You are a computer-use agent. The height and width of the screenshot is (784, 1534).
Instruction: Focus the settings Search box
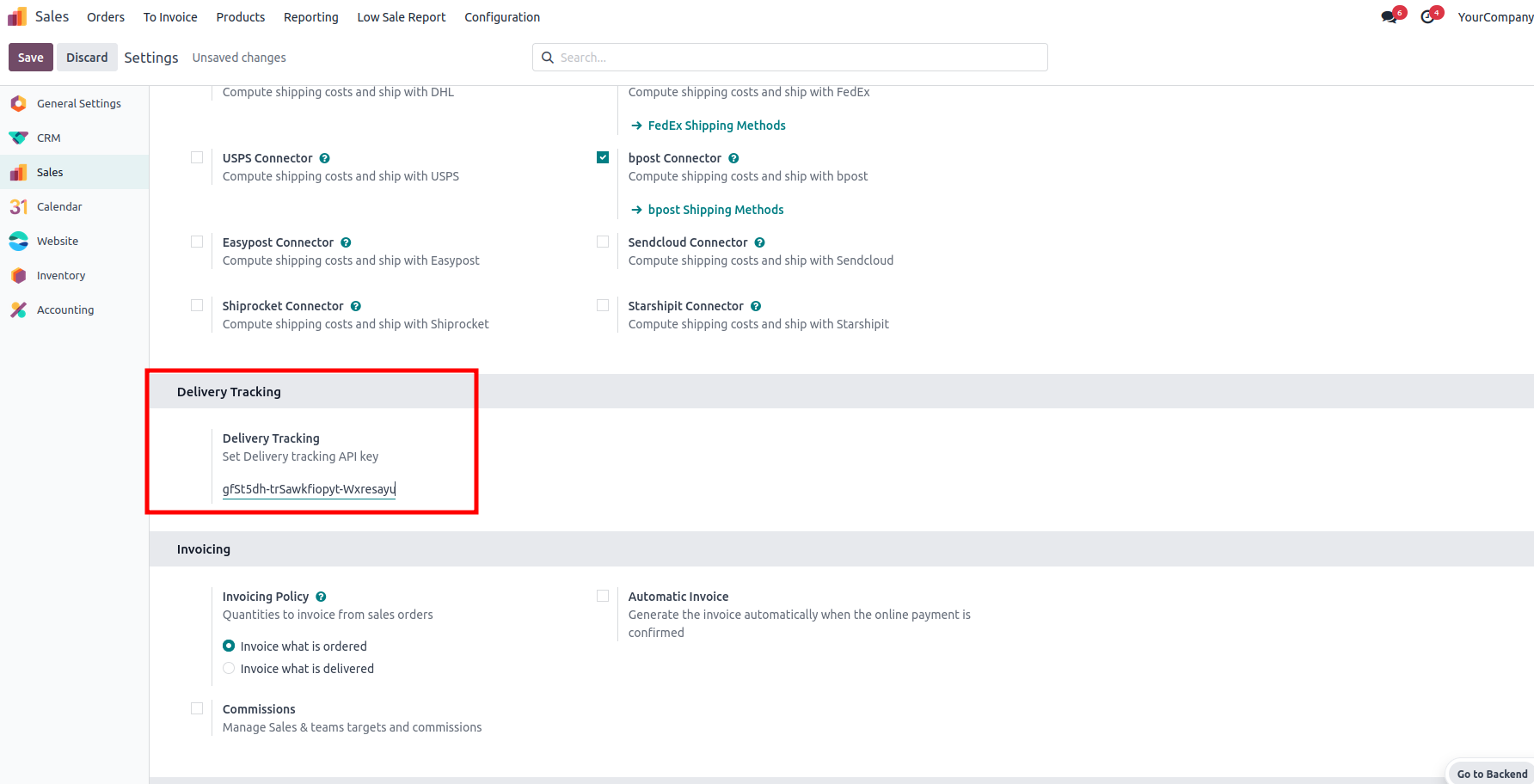click(x=800, y=58)
